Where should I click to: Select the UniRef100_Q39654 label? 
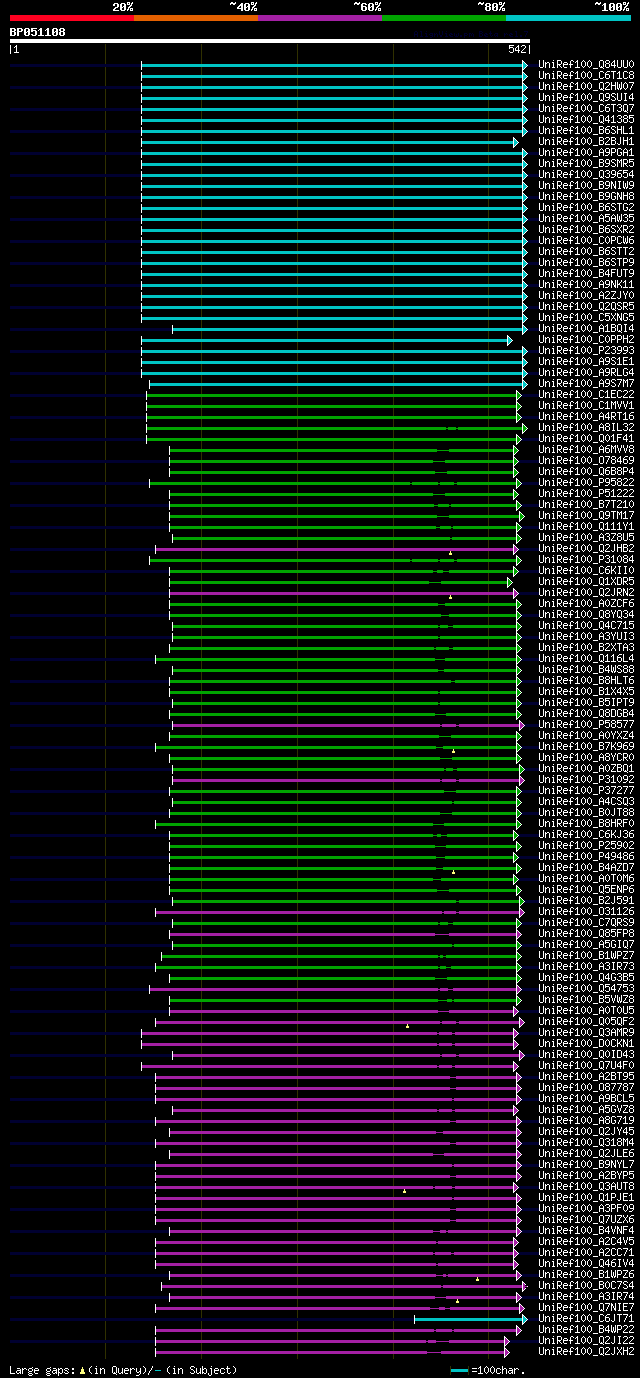click(586, 174)
